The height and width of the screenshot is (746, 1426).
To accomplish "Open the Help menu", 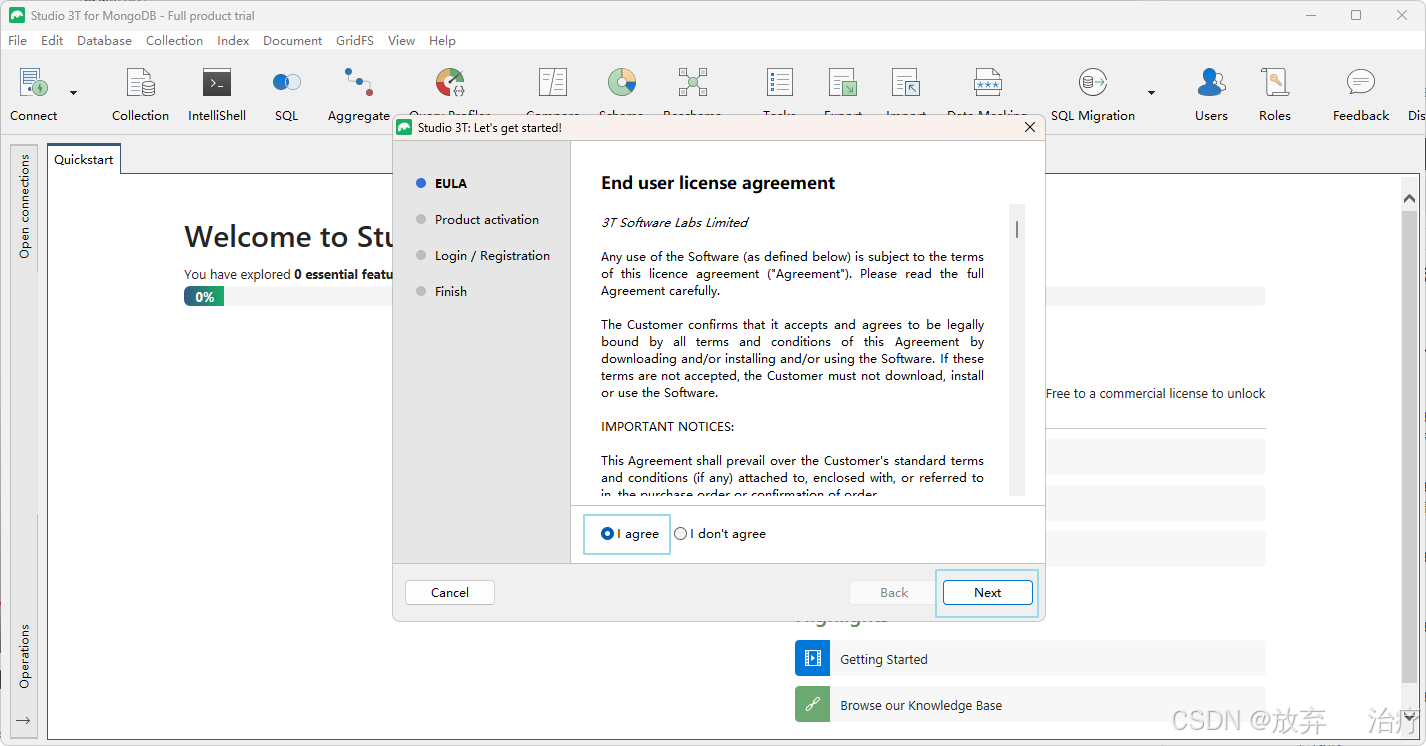I will click(442, 41).
